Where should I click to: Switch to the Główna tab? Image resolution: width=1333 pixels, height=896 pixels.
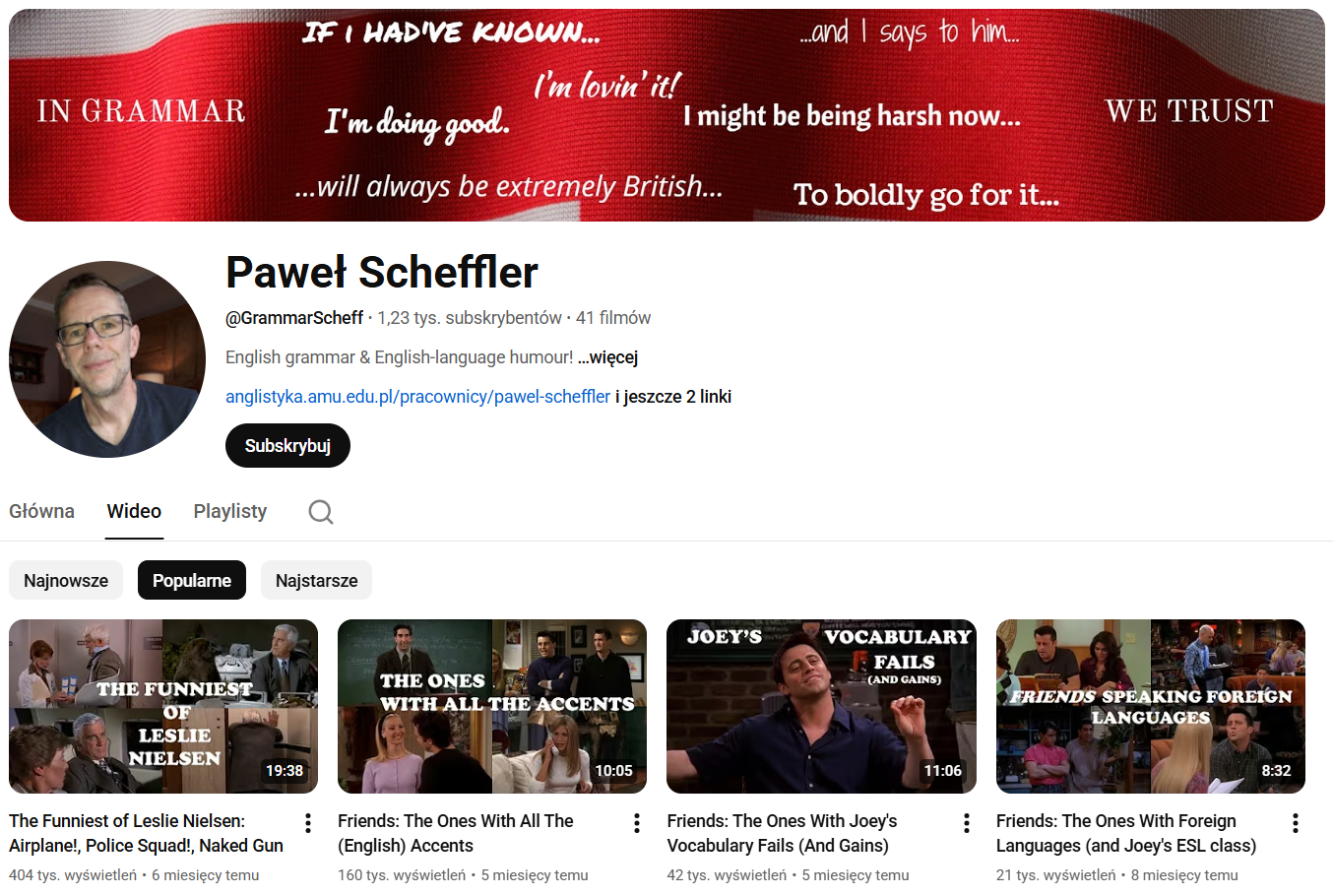click(x=42, y=511)
